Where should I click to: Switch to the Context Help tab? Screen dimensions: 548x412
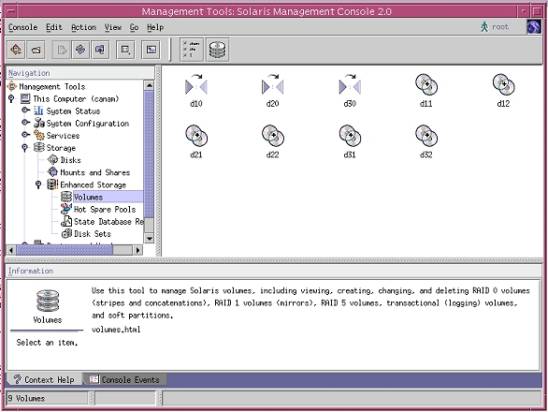coord(44,380)
